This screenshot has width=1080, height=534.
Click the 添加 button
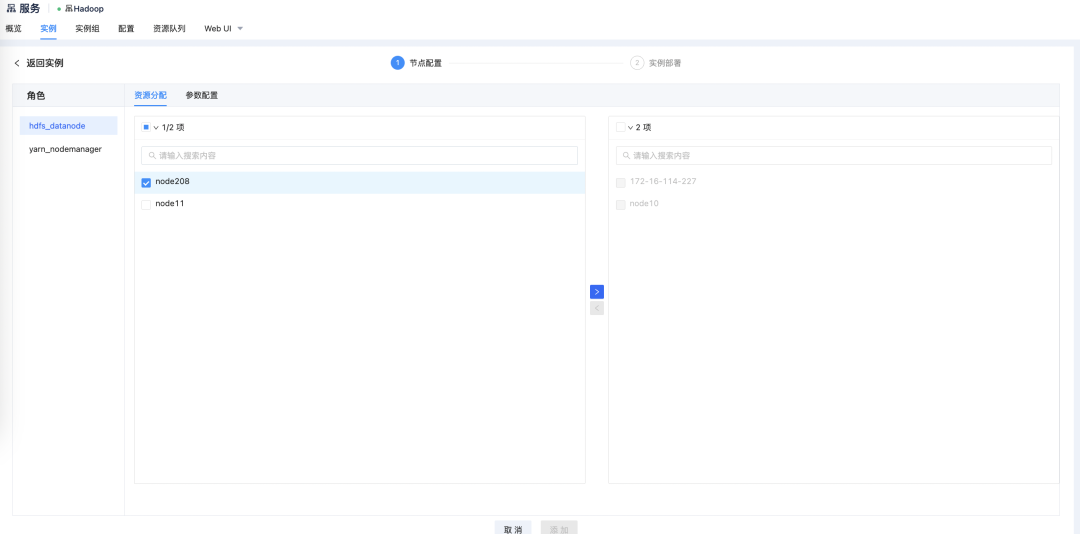click(559, 529)
